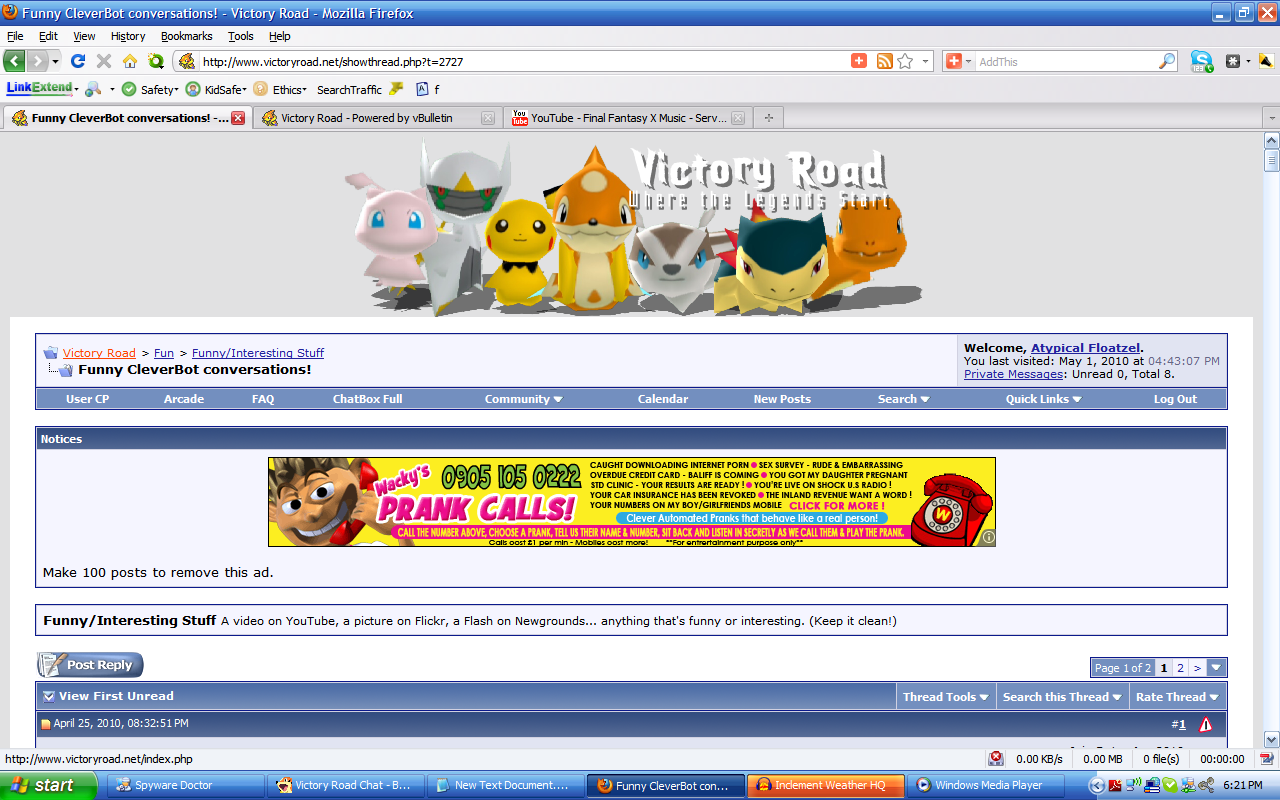Image resolution: width=1280 pixels, height=800 pixels.
Task: Open the Quick Links dropdown
Action: (1043, 399)
